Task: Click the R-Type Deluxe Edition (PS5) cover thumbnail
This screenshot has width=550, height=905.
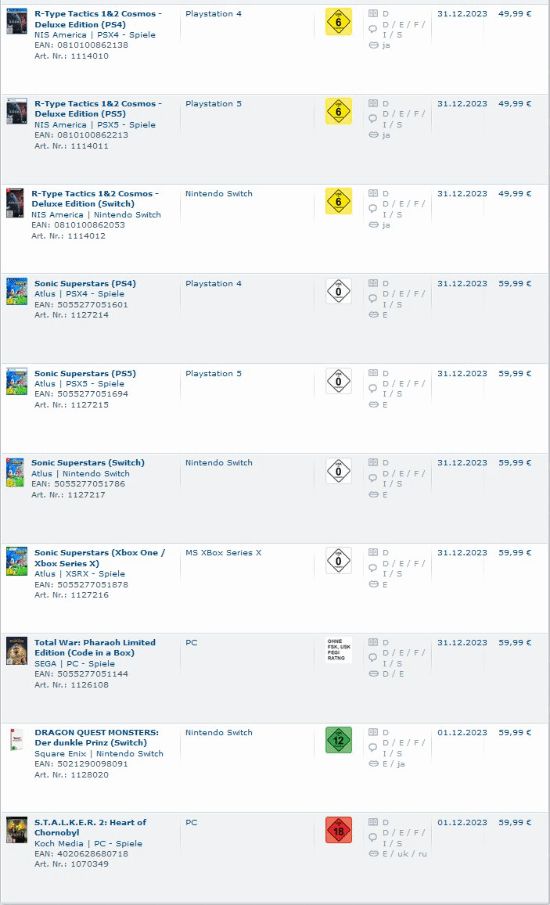Action: coord(17,111)
